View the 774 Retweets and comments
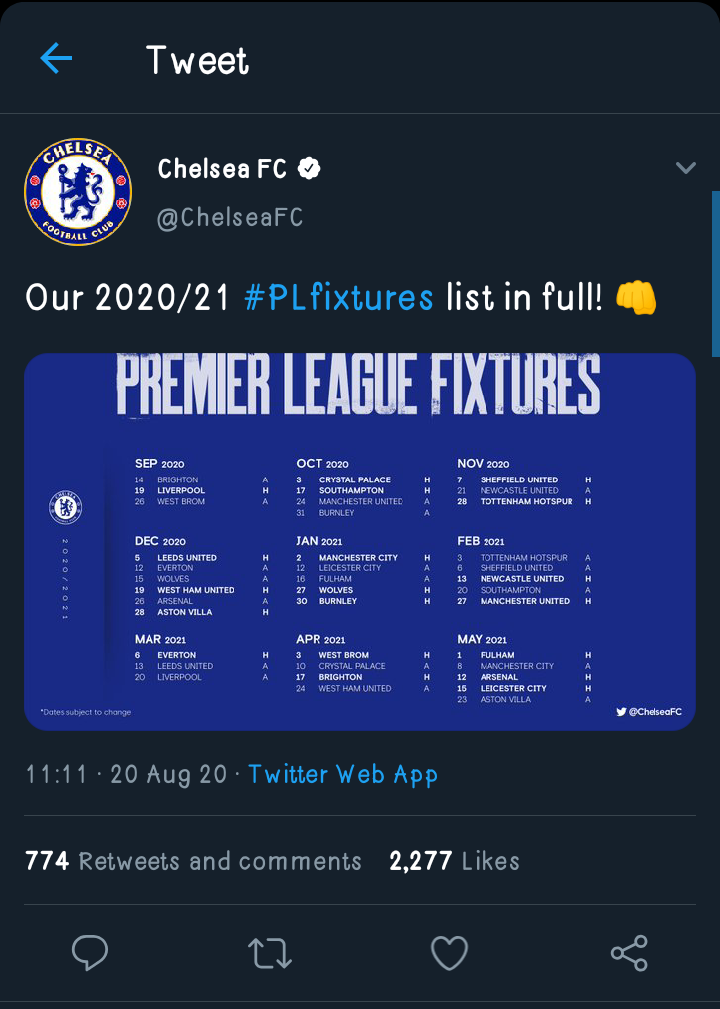 click(194, 861)
